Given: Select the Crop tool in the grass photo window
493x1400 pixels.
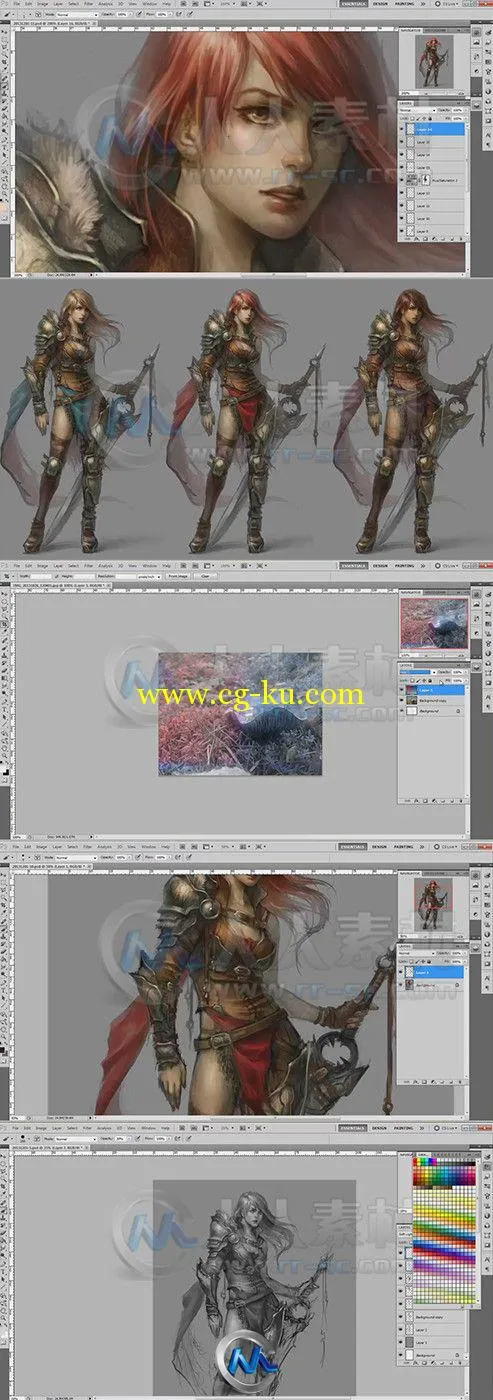Looking at the screenshot, I should [x=6, y=623].
